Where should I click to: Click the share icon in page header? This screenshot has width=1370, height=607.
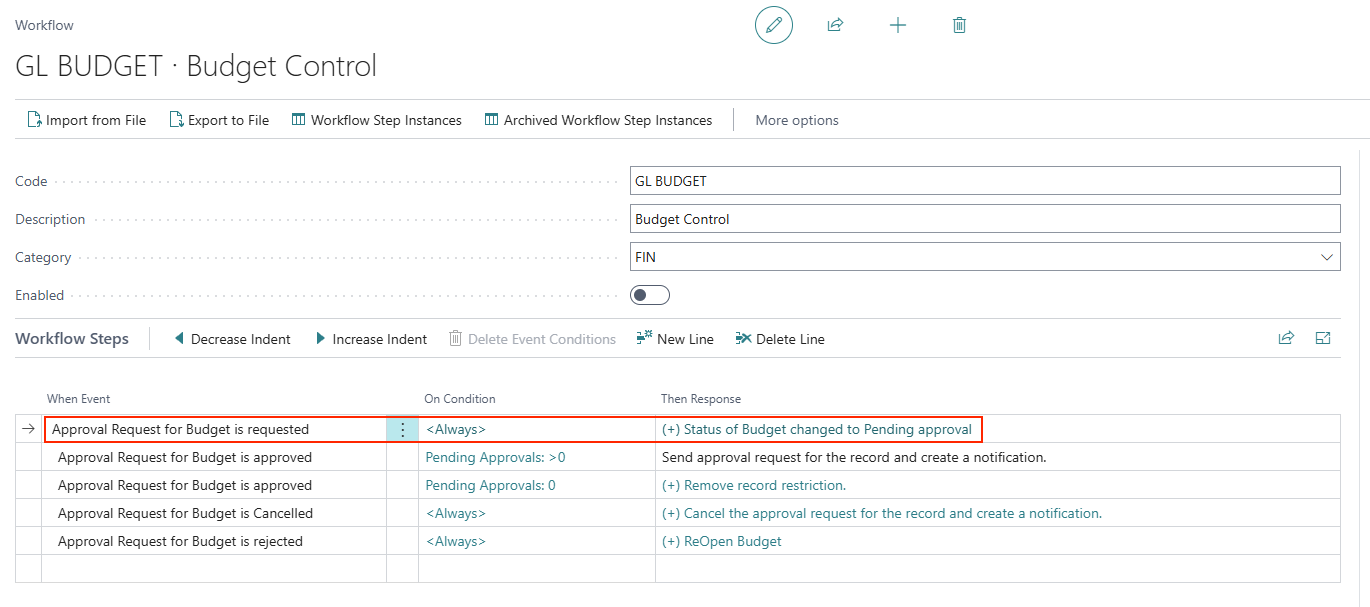point(835,25)
